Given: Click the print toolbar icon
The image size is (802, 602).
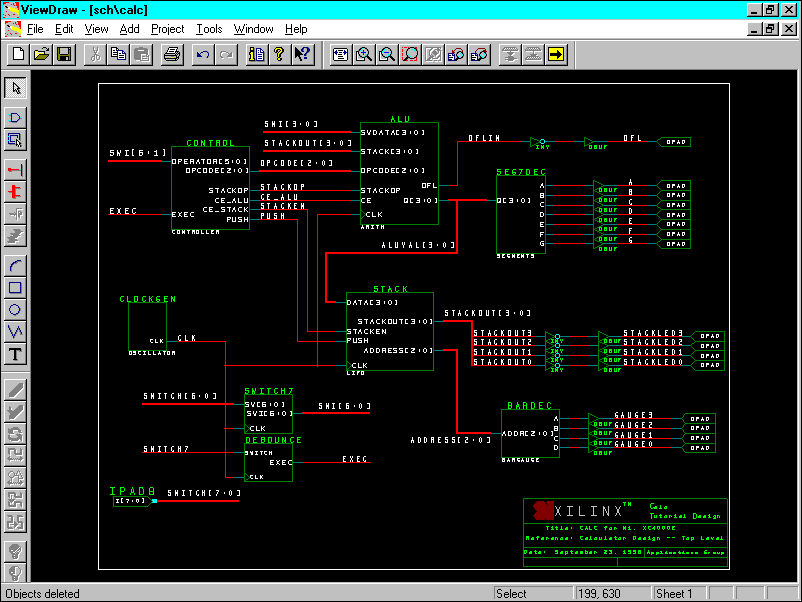Looking at the screenshot, I should click(x=171, y=54).
